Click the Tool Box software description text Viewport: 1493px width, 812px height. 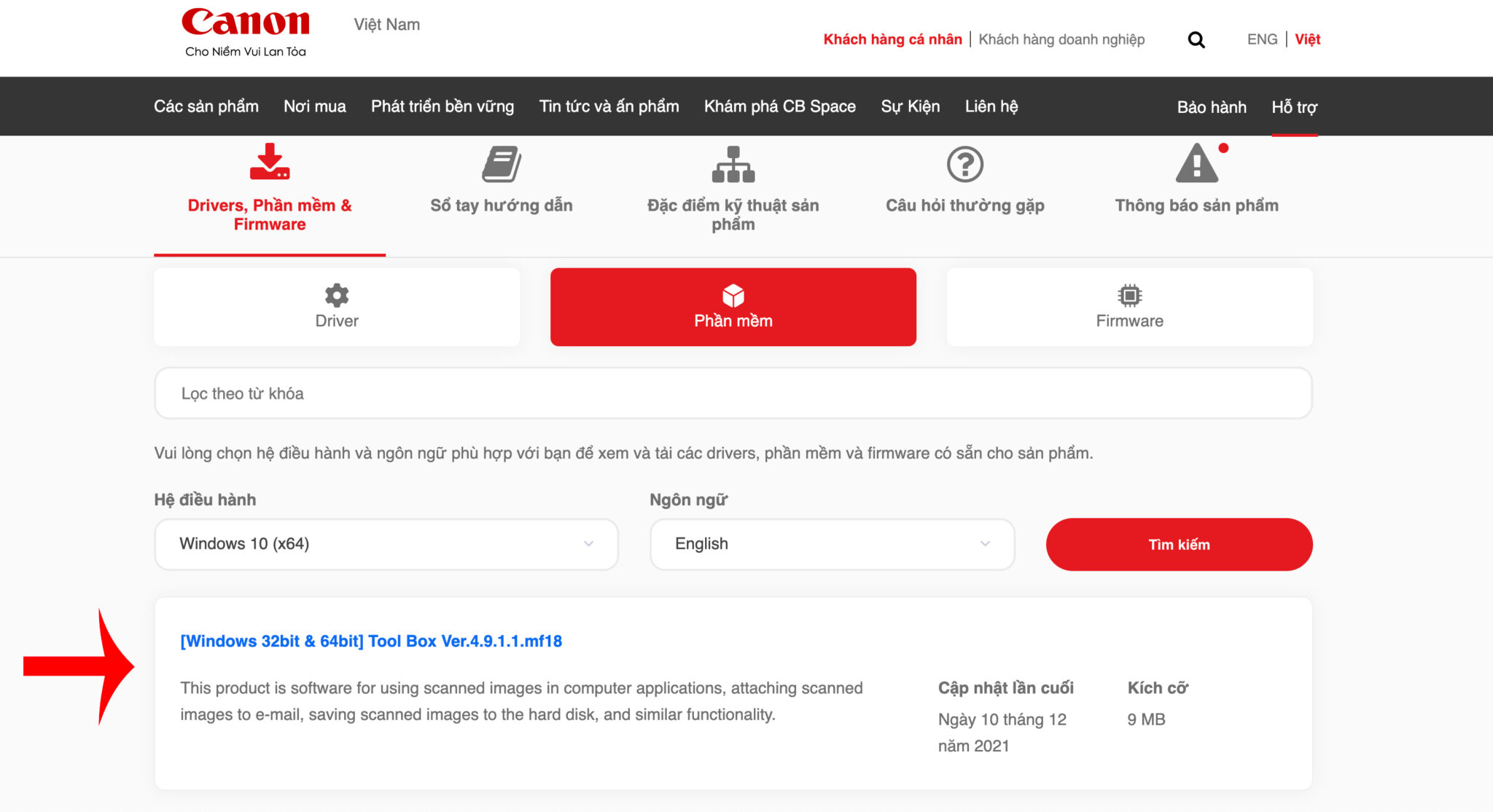point(522,701)
